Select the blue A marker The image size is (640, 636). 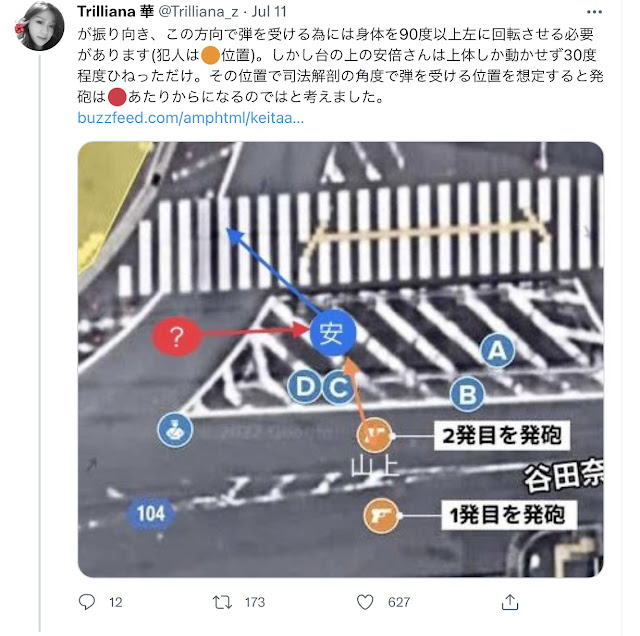(497, 350)
